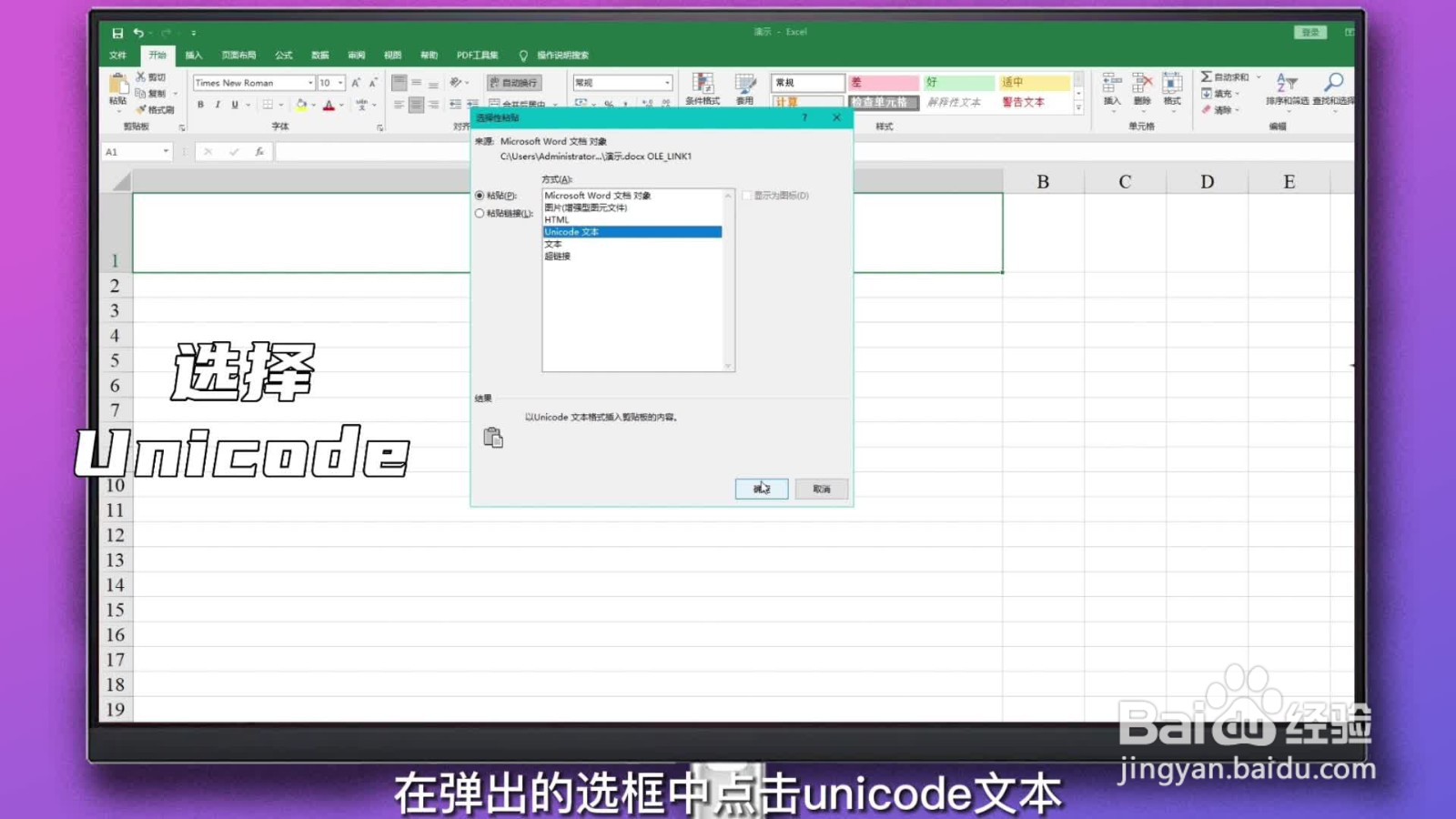The image size is (1456, 819).
Task: Click the cell borders icon
Action: click(268, 105)
